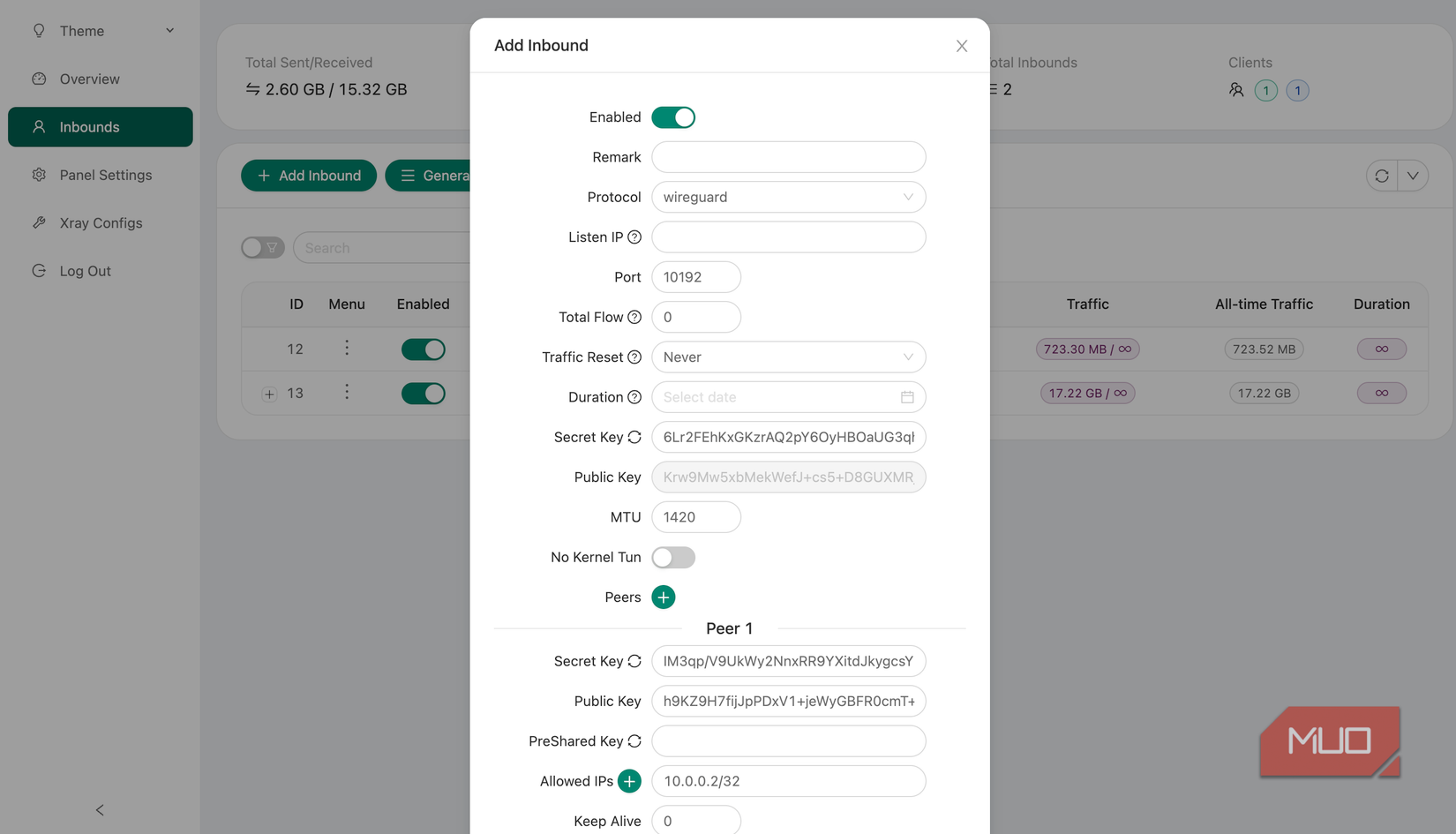Log Out from the panel

[85, 271]
